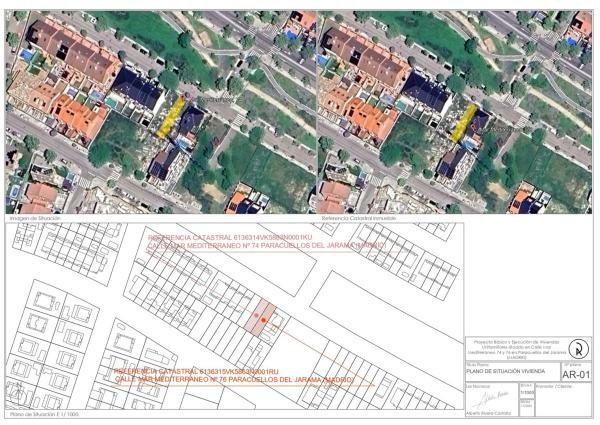This screenshot has height=425, width=600.
Task: Click the magenta dot marker on pink parcel
Action: click(257, 316)
